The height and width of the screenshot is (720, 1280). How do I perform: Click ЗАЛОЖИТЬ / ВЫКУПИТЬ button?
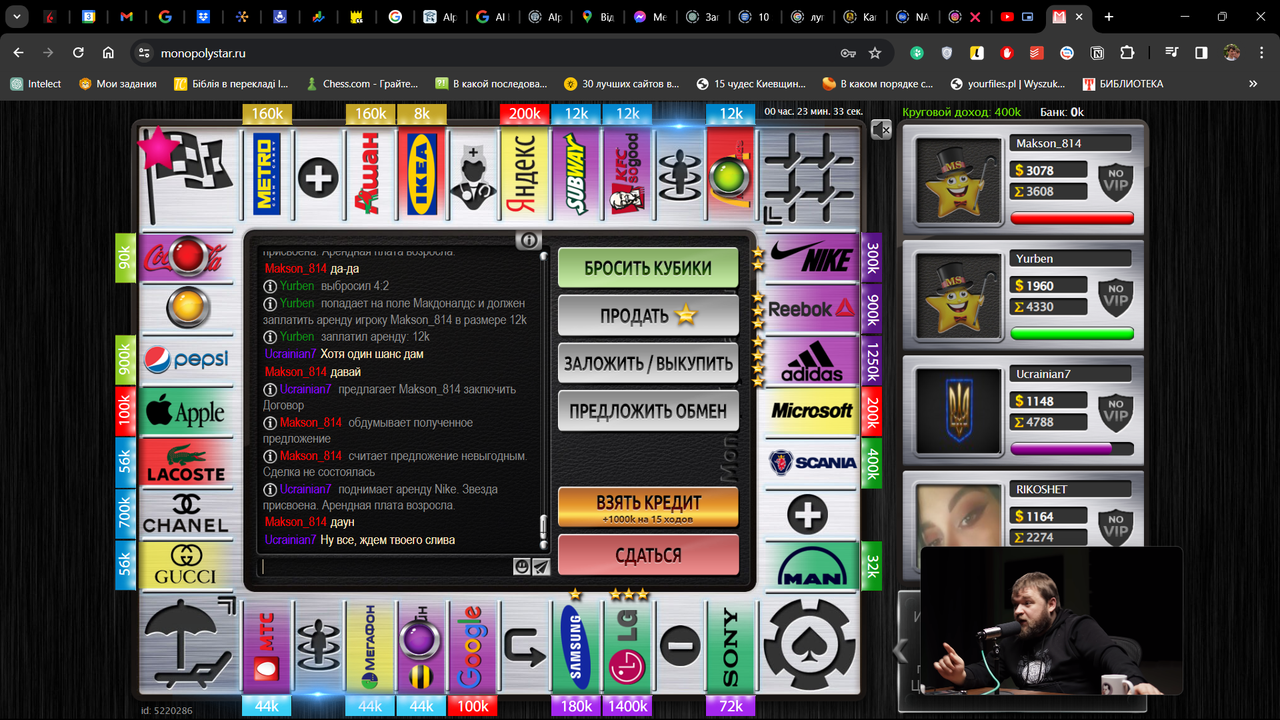[x=648, y=363]
